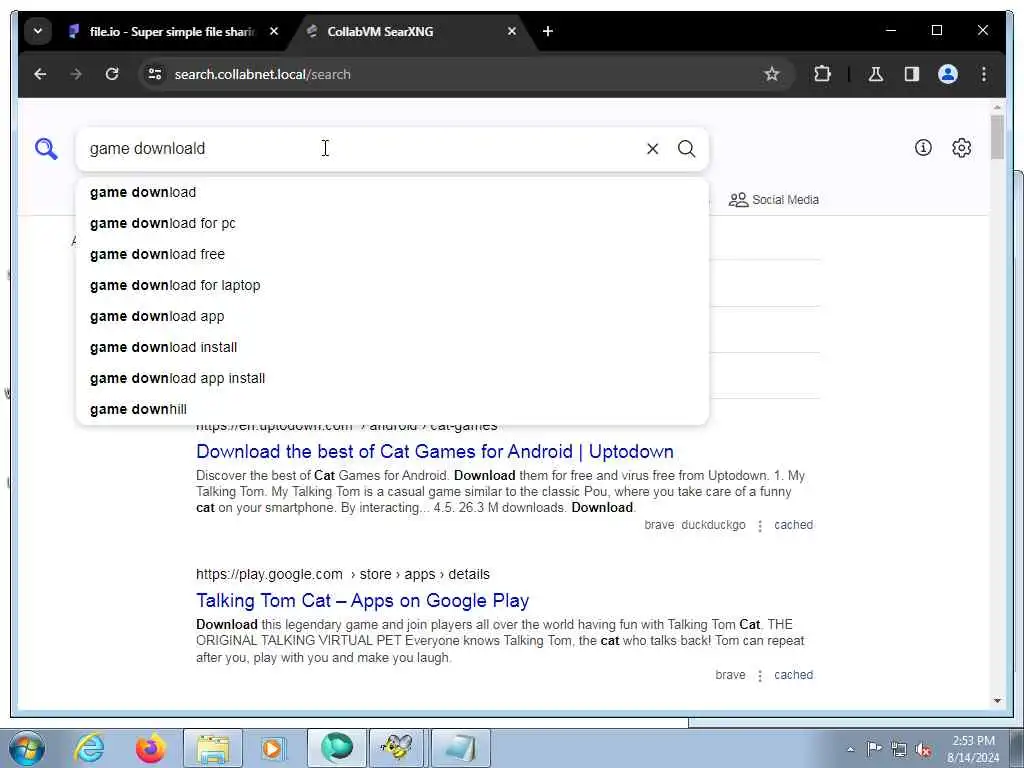
Task: Open Uptodown Cat Games result link
Action: (435, 452)
